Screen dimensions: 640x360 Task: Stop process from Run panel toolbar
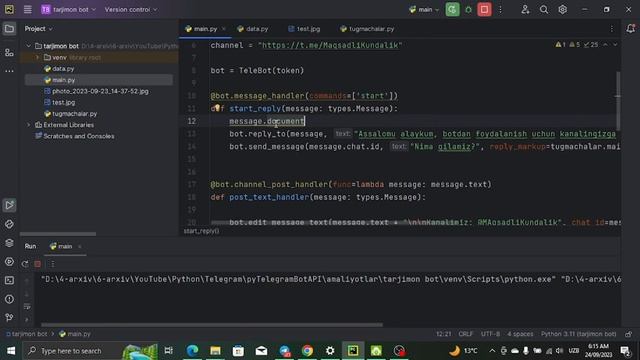tap(38, 264)
